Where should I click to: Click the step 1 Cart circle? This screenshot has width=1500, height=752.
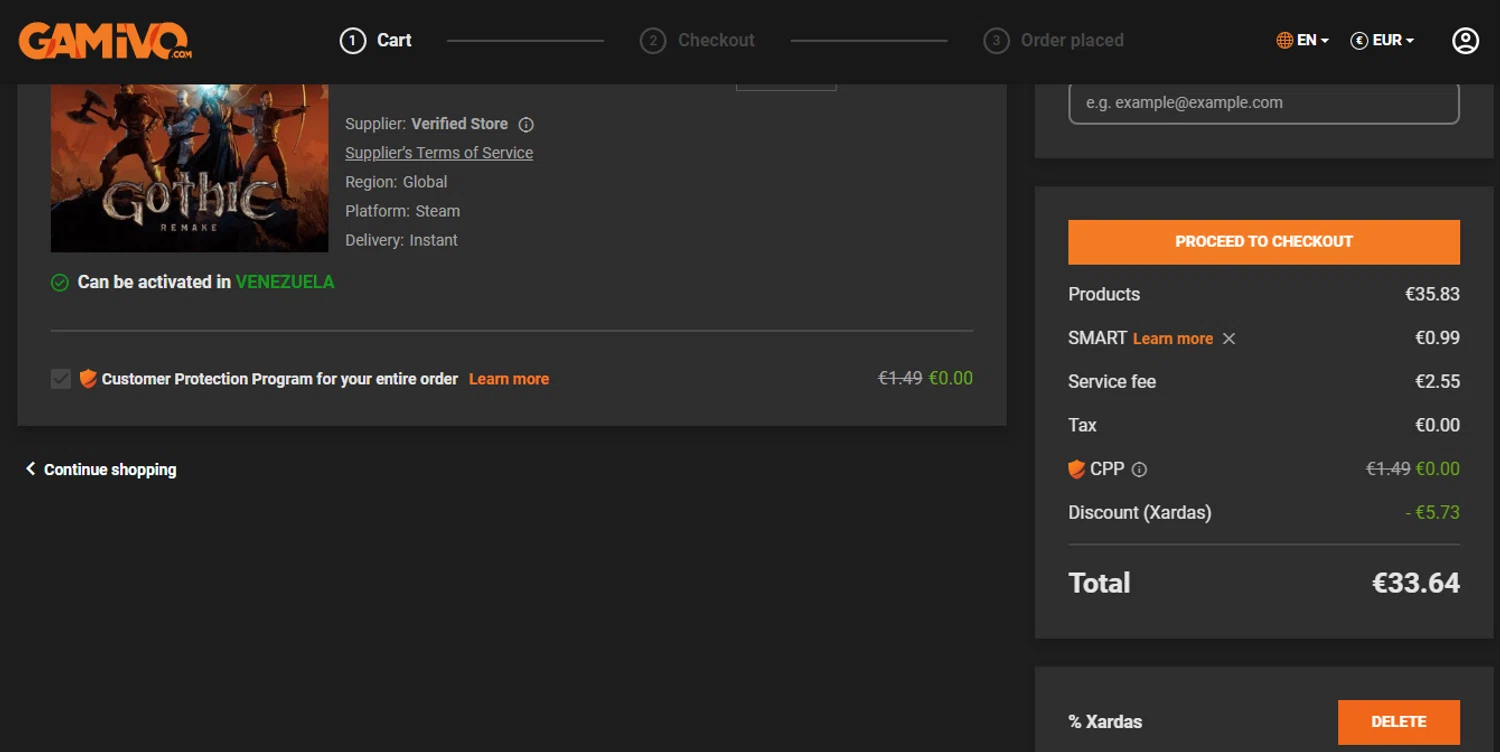353,40
